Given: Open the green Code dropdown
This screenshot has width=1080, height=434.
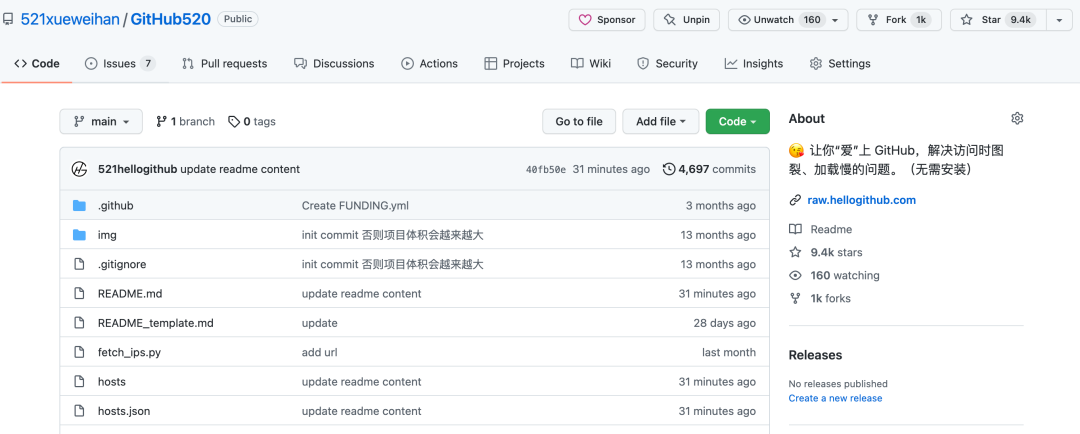Looking at the screenshot, I should 737,122.
